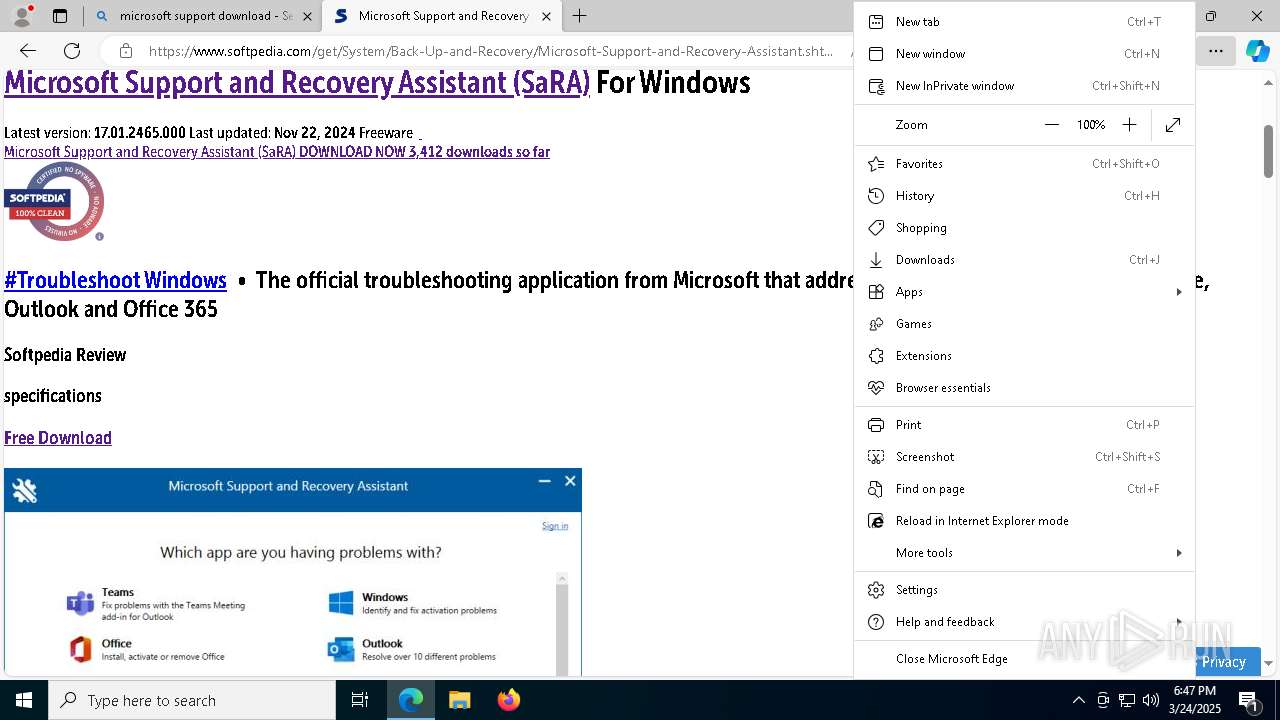
Task: Click the Outlook icon in SaRA screenshot
Action: [x=341, y=650]
